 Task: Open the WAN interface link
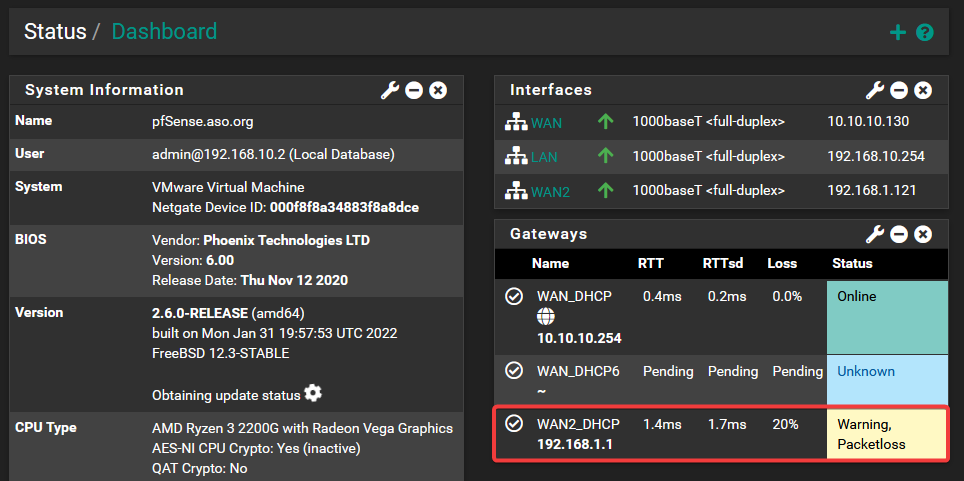tap(546, 123)
